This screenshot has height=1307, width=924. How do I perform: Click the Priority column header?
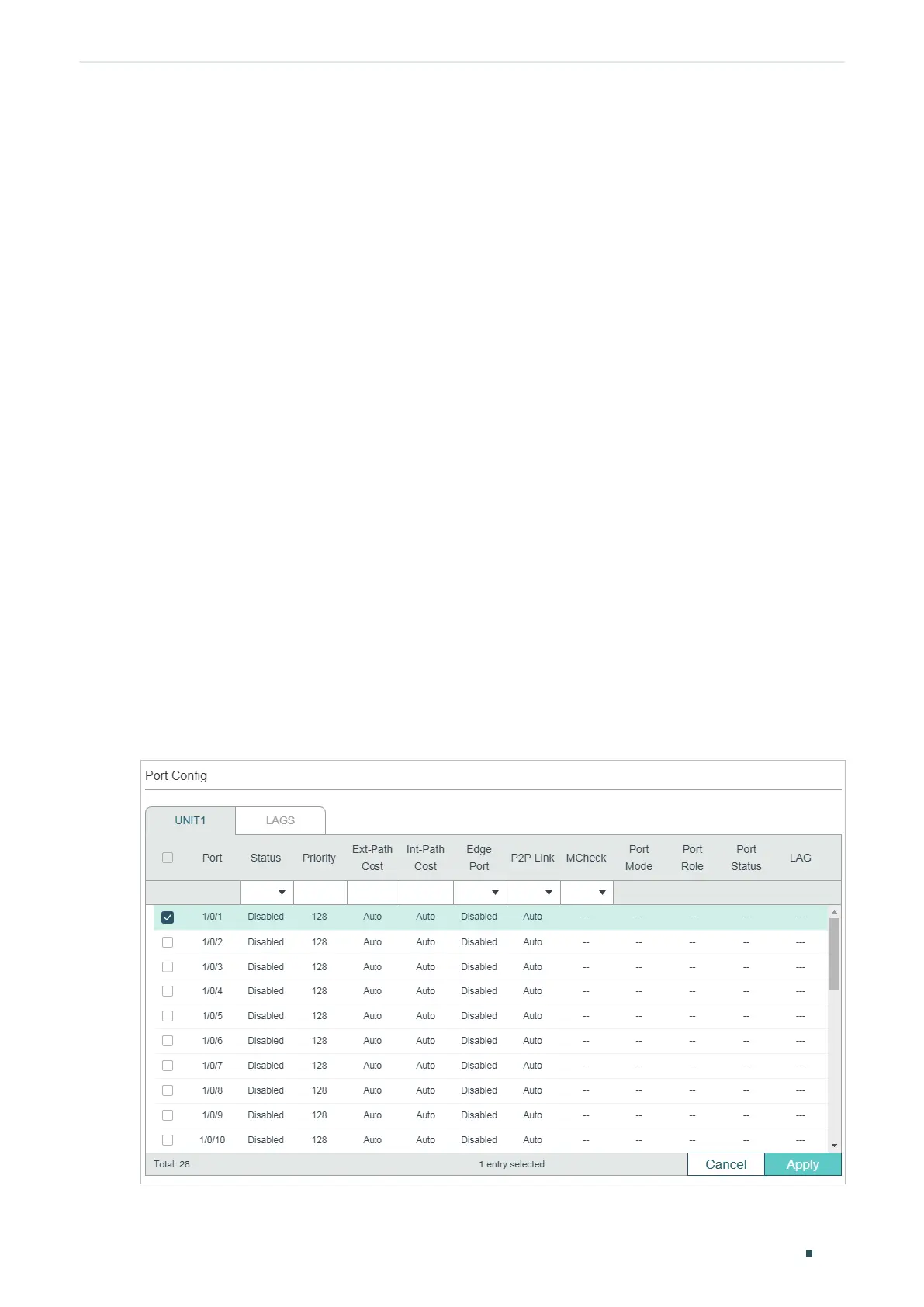point(319,858)
